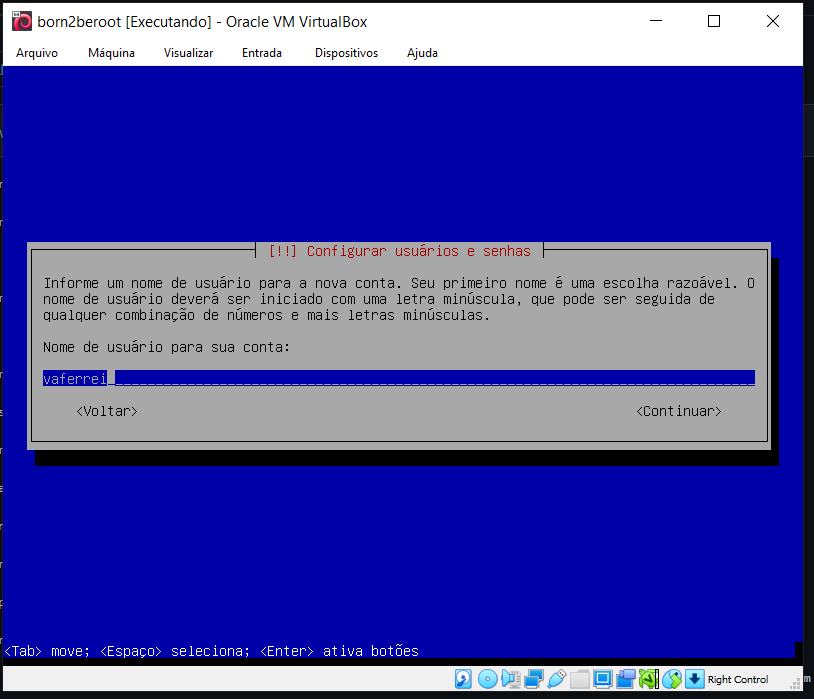This screenshot has width=814, height=699.
Task: Click the network adapters indicator icon
Action: [x=534, y=679]
